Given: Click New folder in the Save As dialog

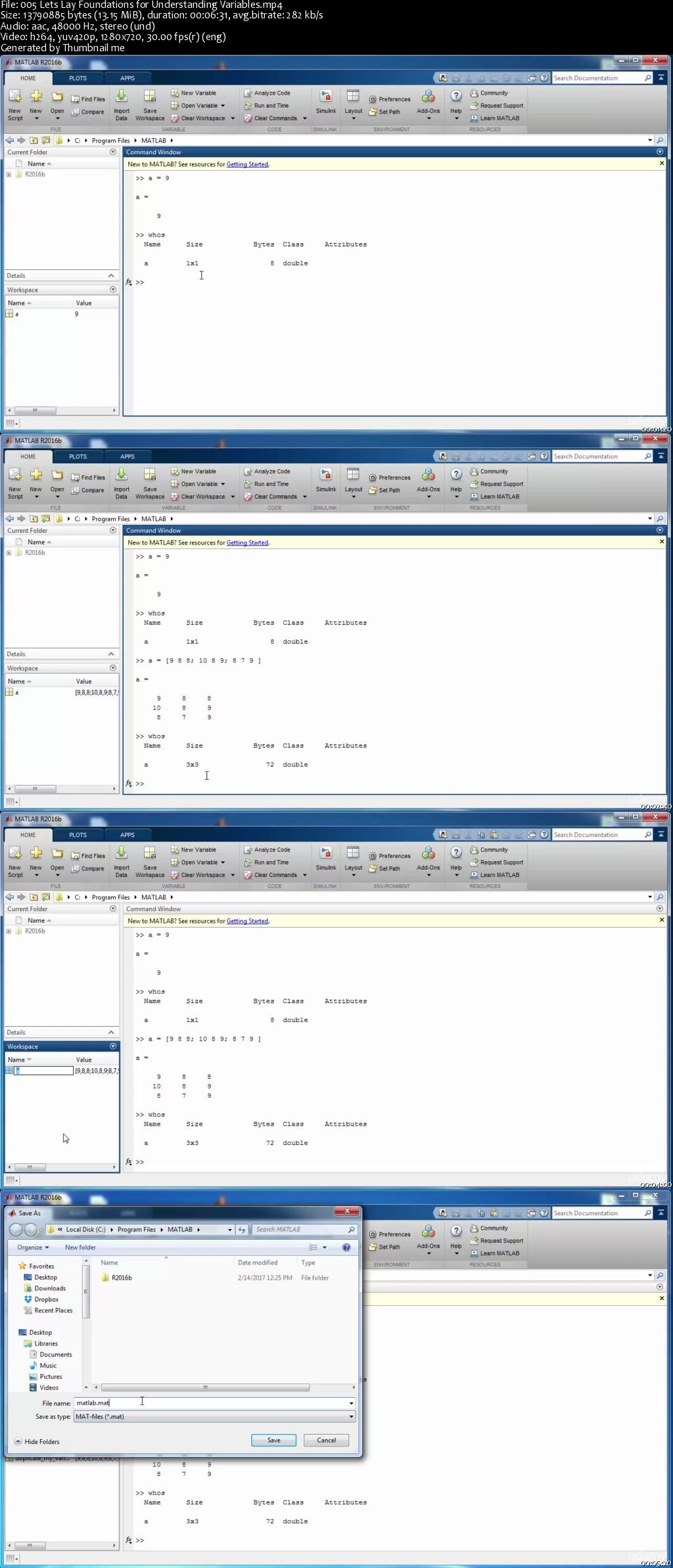Looking at the screenshot, I should [80, 1247].
